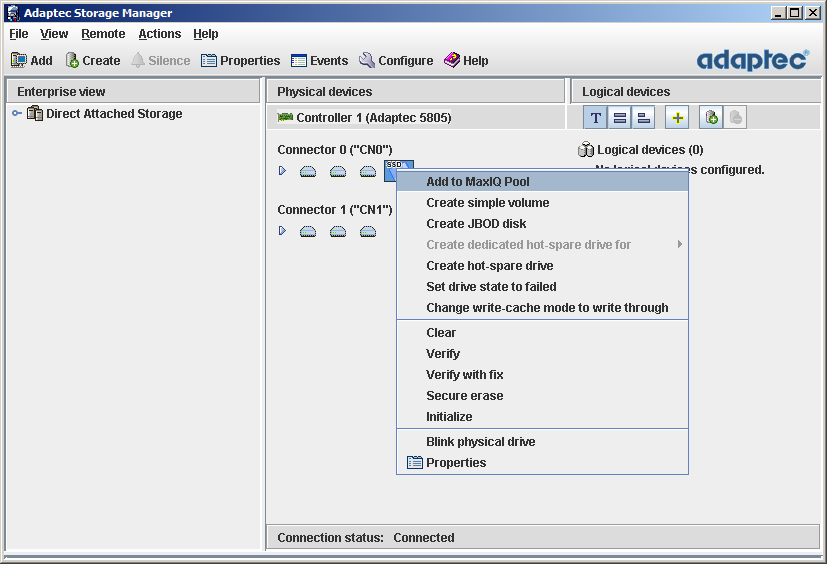Select Controller 1 (Adaptec 5805)
This screenshot has width=827, height=564.
coord(364,118)
